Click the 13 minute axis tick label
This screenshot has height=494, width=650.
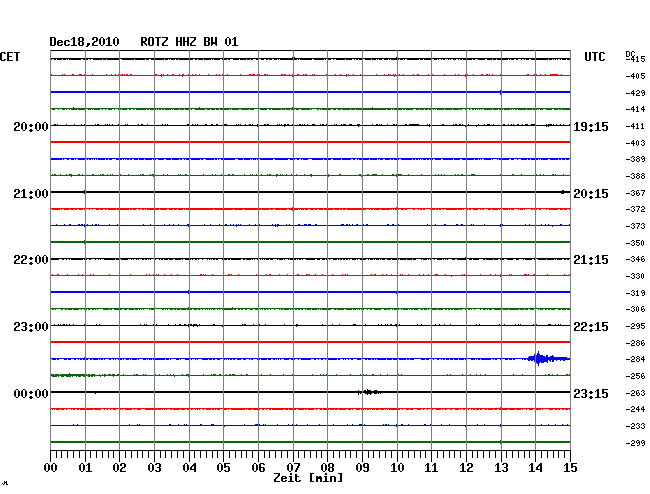pos(501,468)
